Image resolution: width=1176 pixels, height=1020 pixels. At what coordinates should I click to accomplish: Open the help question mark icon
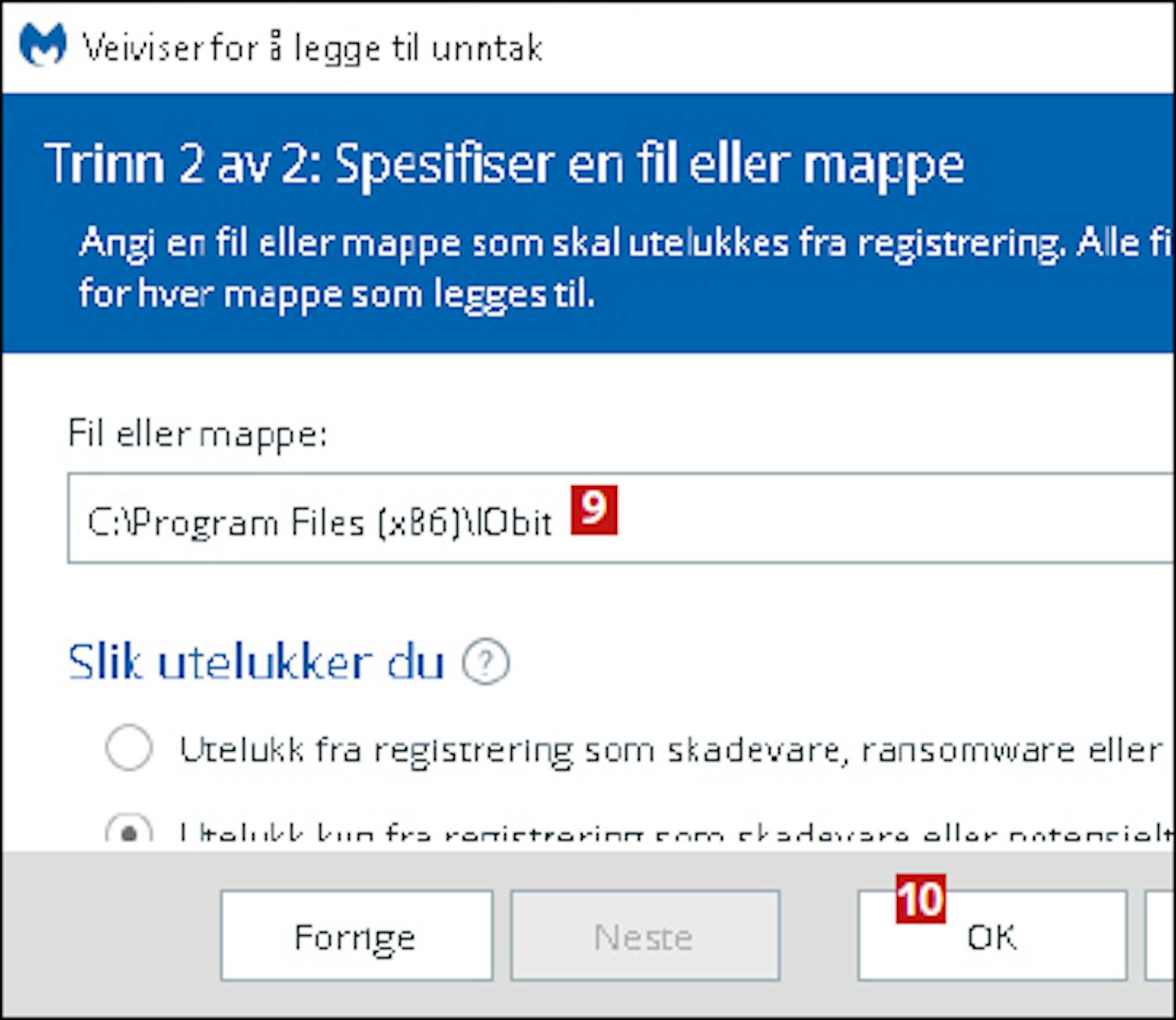click(x=485, y=662)
